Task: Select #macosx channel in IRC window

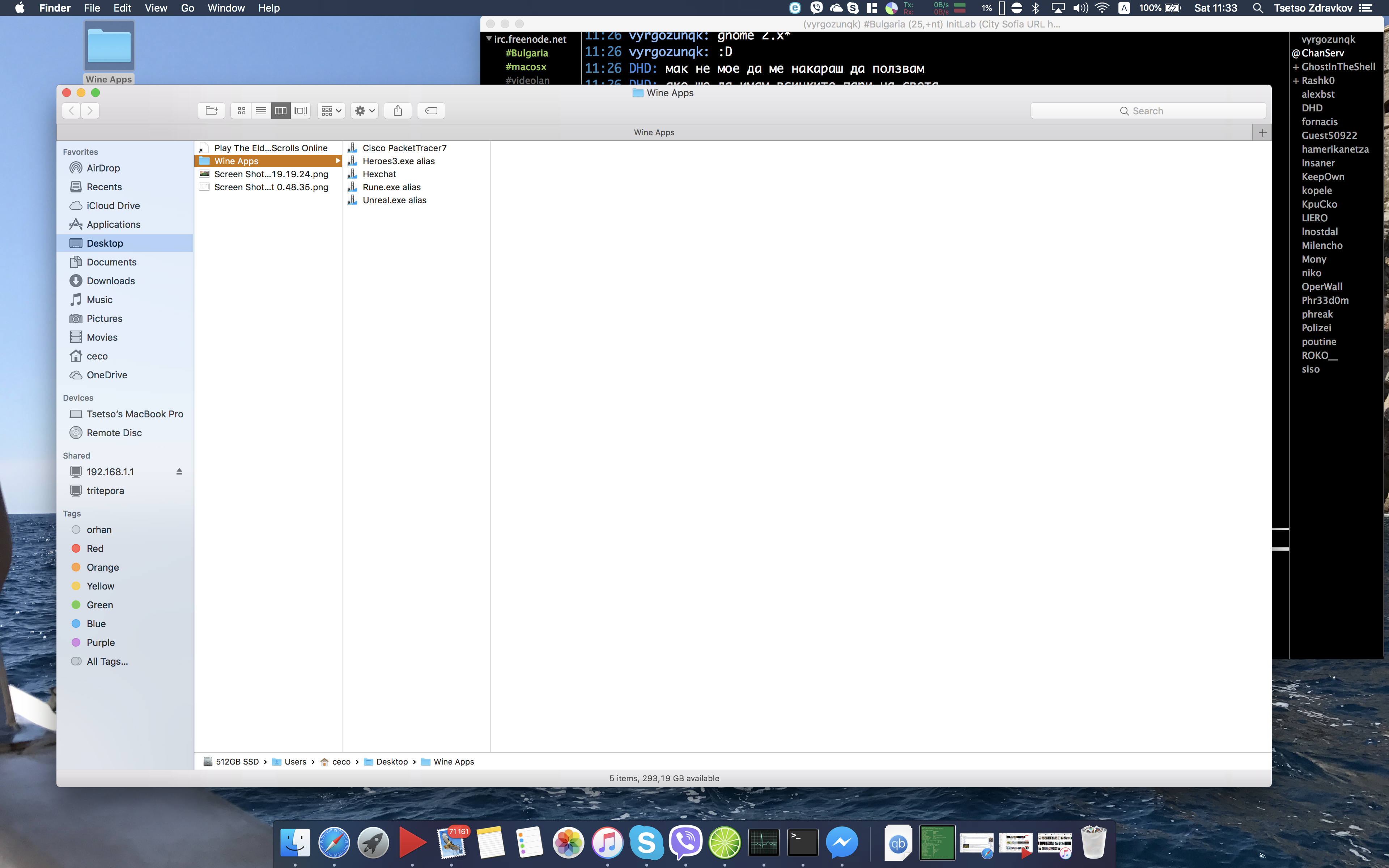Action: [526, 67]
